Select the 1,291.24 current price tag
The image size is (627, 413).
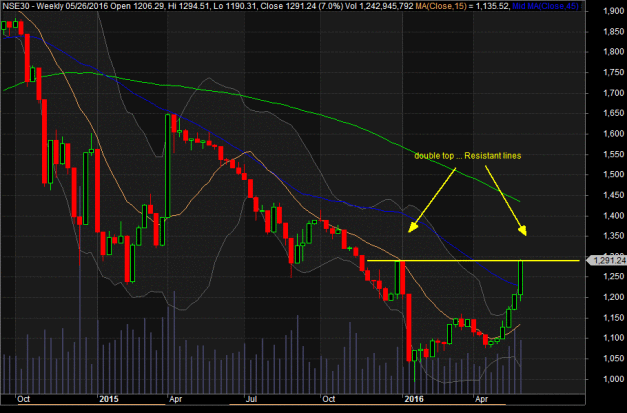[x=607, y=261]
